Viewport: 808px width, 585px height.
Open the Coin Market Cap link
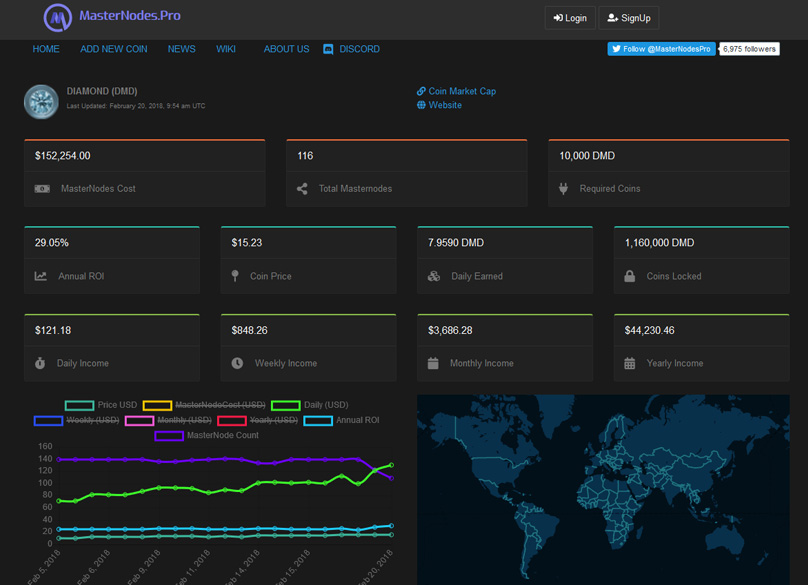(x=462, y=91)
